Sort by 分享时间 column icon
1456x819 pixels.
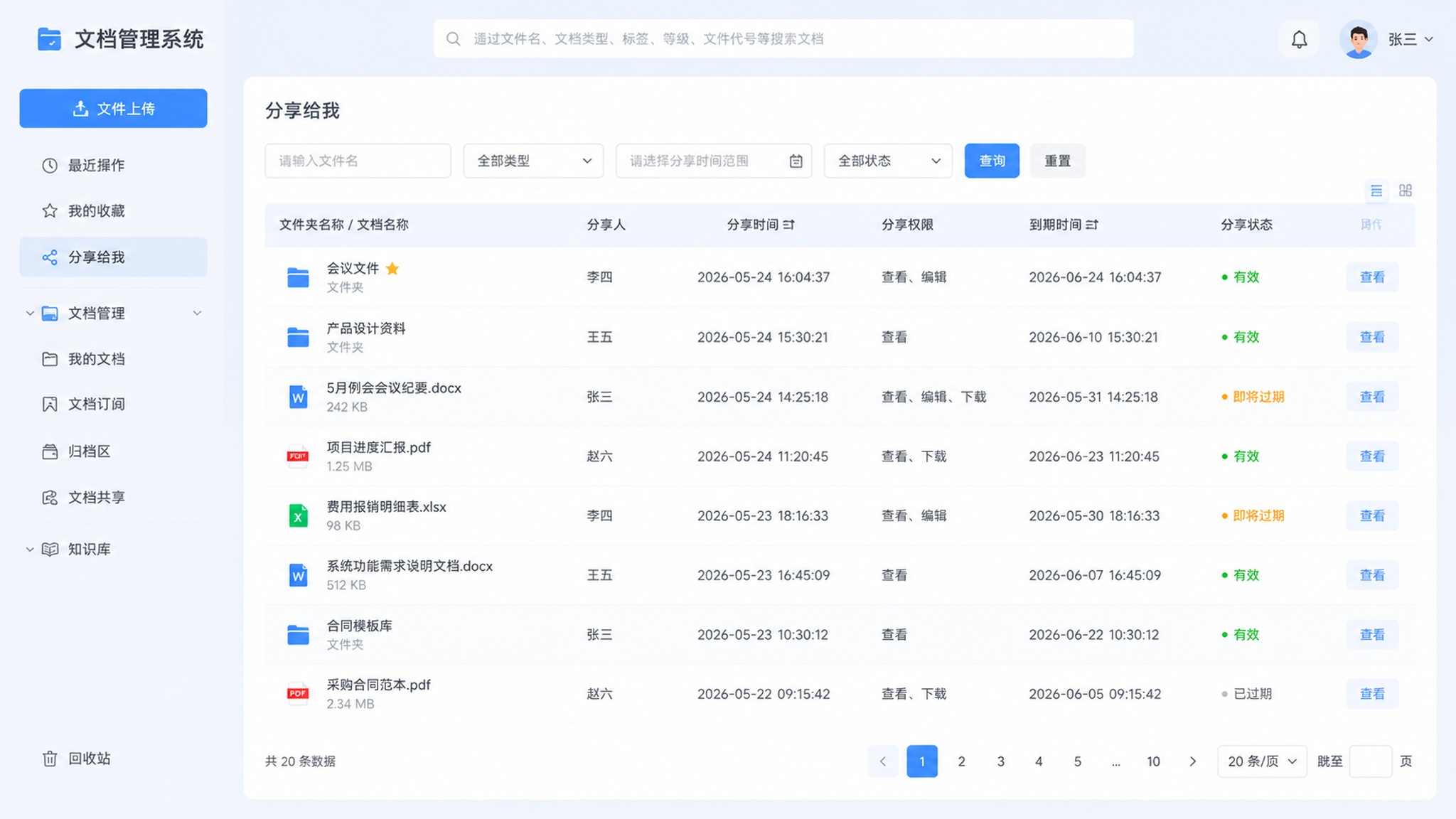[x=789, y=225]
